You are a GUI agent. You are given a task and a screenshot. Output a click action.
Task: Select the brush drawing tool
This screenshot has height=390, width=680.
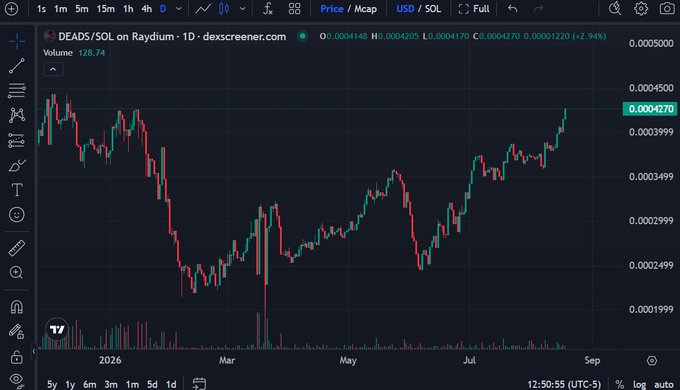coord(17,165)
